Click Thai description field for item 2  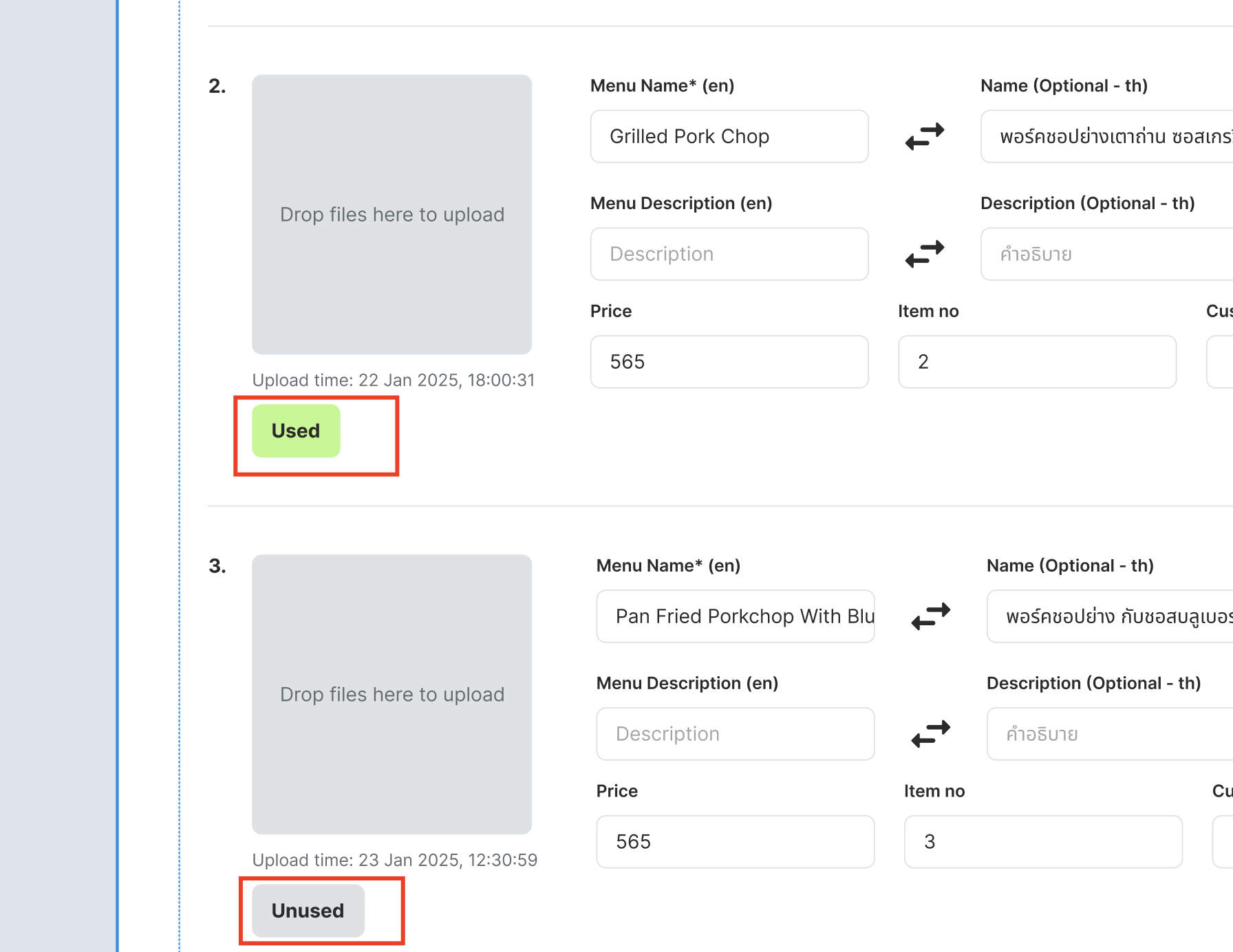(x=1108, y=254)
